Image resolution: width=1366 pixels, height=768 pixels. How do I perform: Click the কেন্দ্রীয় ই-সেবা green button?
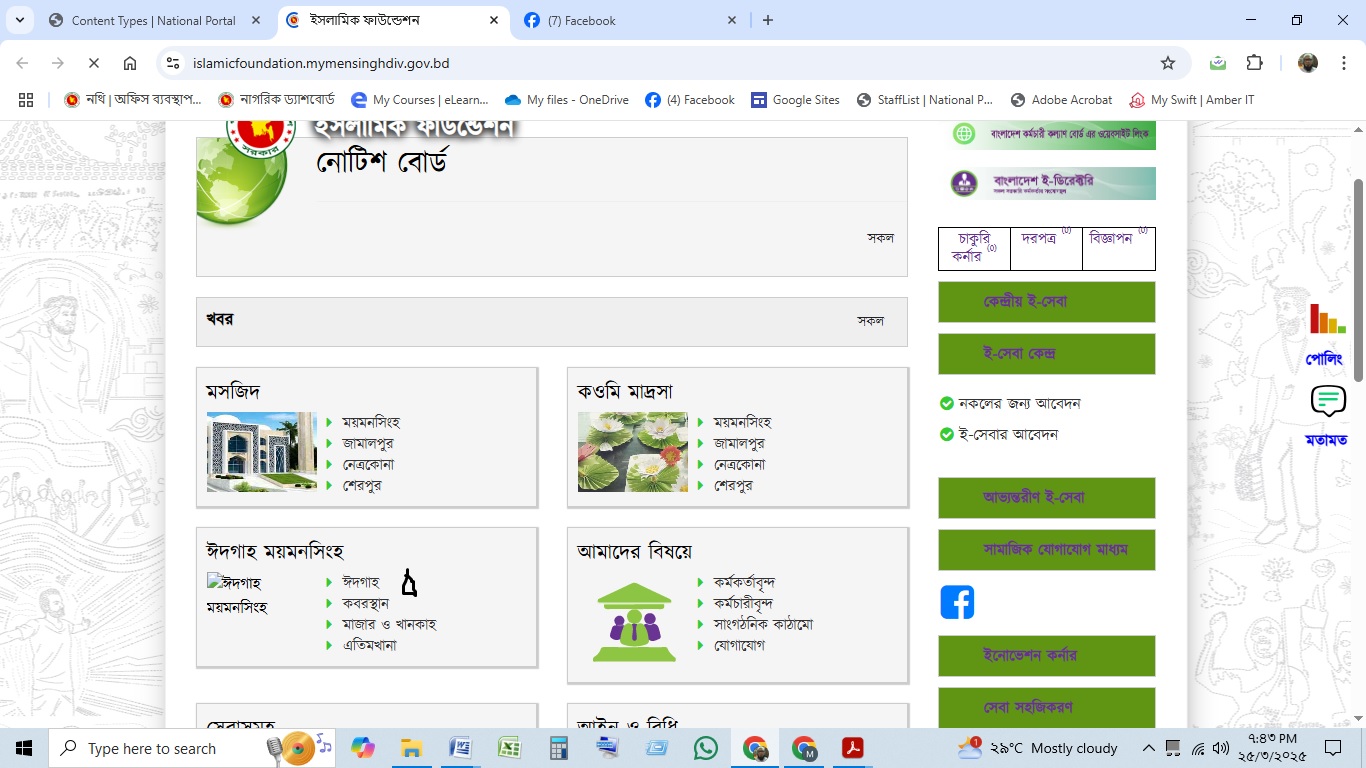(1046, 302)
